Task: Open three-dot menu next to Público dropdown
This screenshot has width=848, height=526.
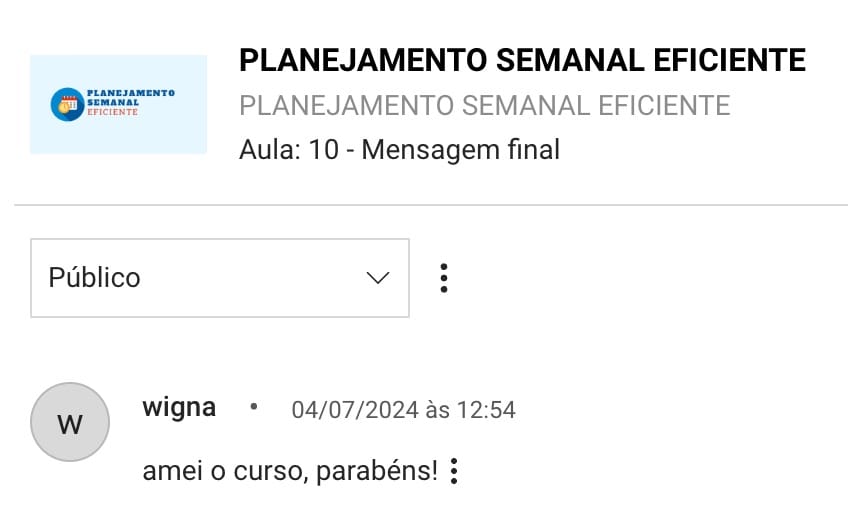Action: click(x=443, y=278)
